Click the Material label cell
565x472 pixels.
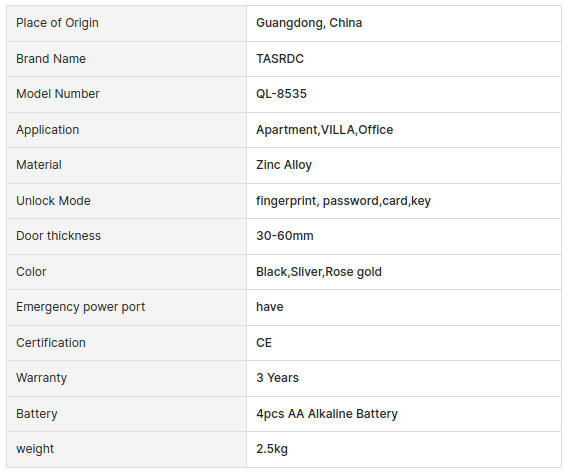click(x=126, y=165)
